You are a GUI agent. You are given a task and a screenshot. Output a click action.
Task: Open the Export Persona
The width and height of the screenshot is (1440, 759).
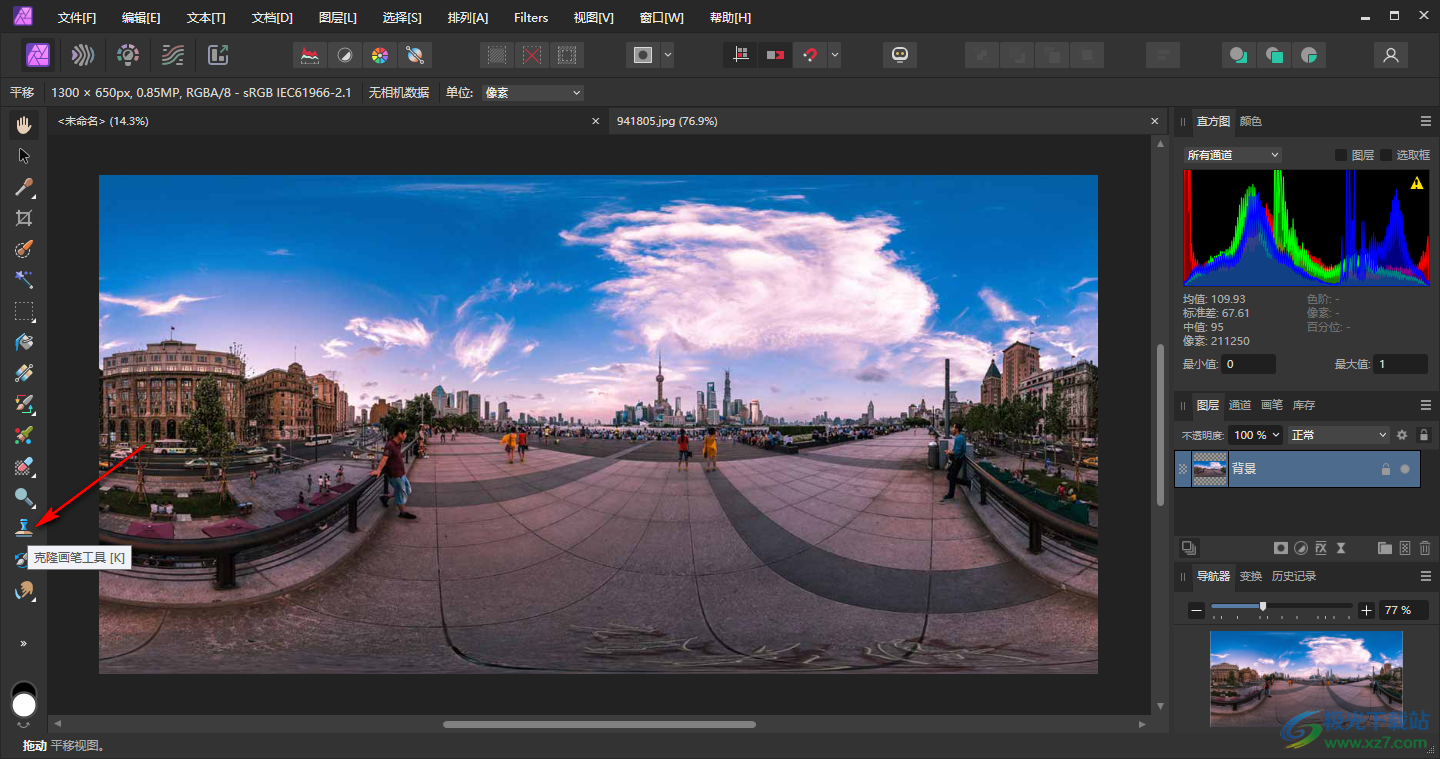(218, 55)
